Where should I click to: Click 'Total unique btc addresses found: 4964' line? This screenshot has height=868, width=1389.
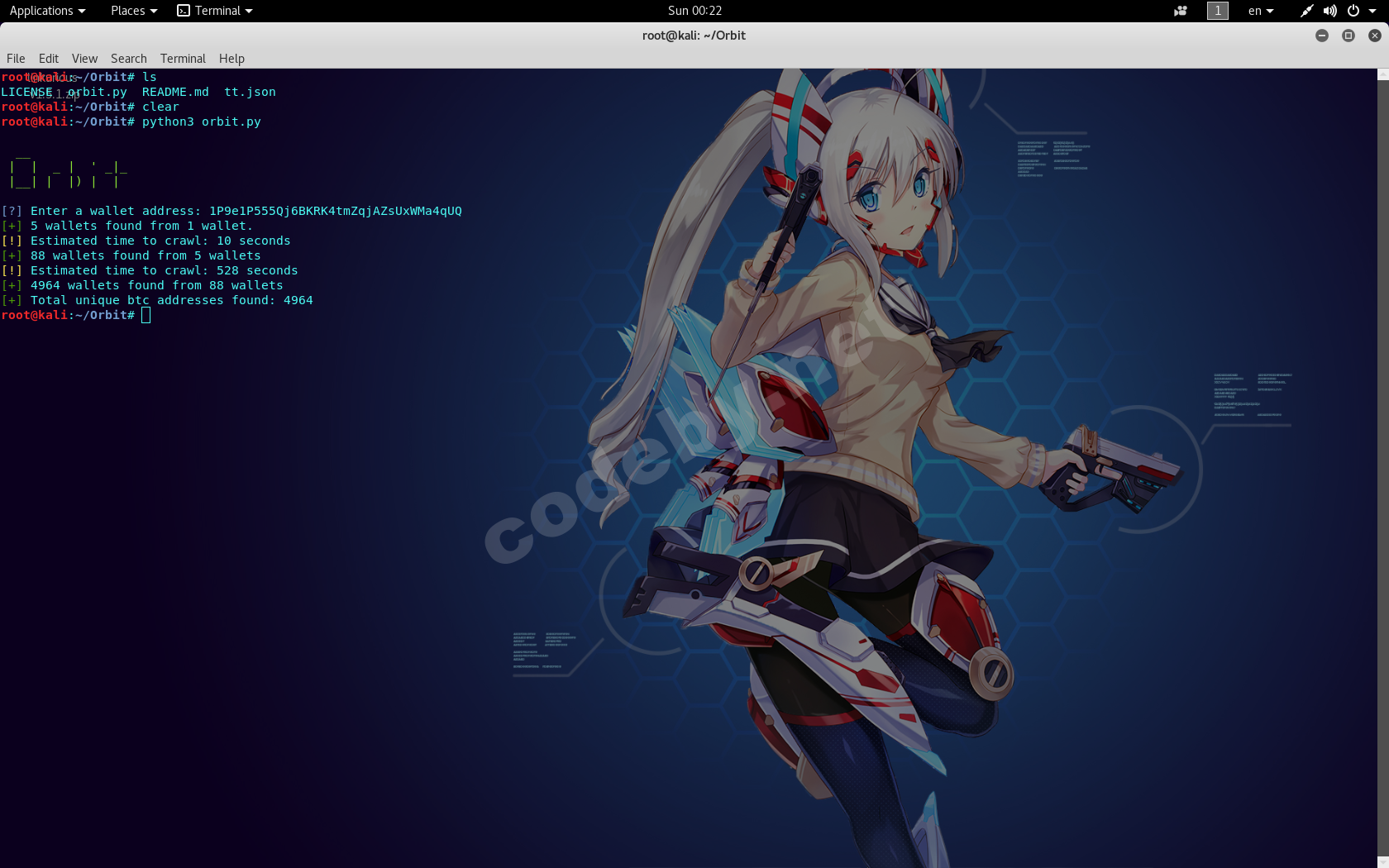(171, 300)
